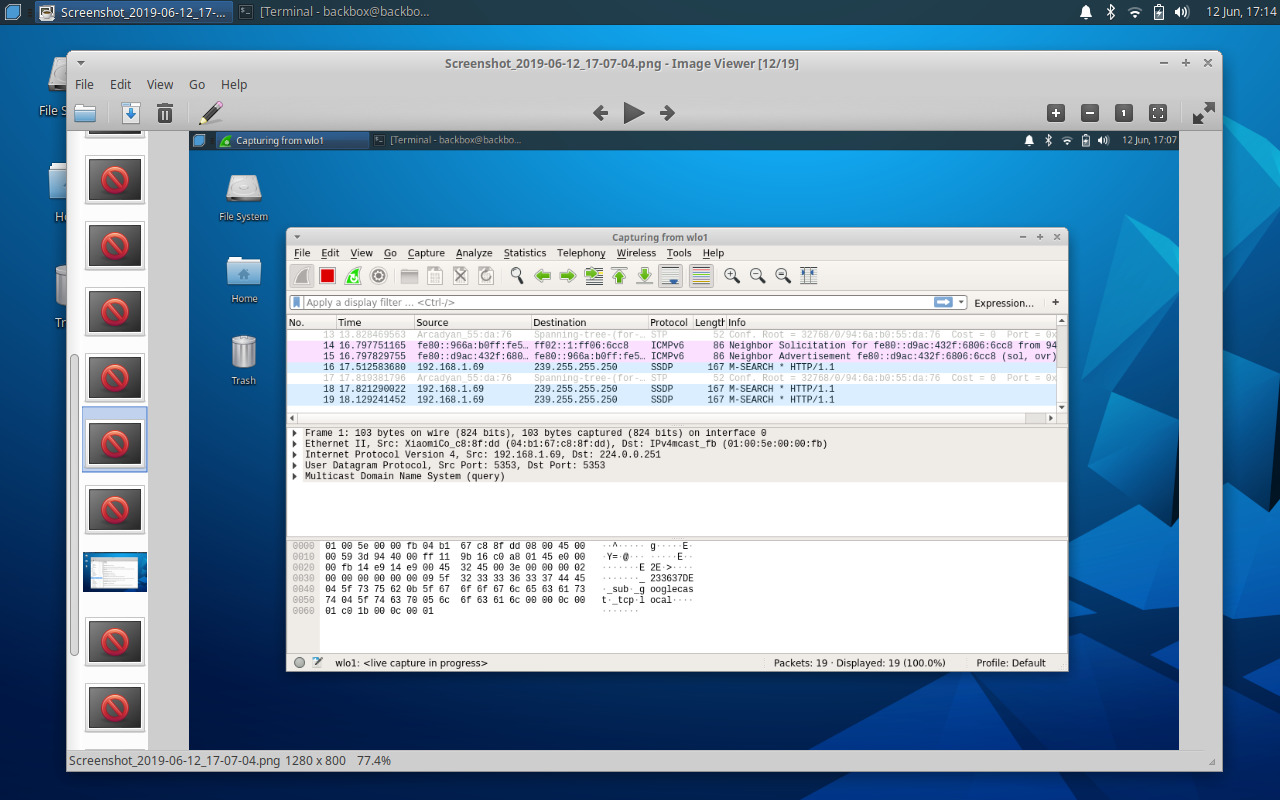1280x800 pixels.
Task: Go to the first packet with green up arrow
Action: pyautogui.click(x=618, y=275)
